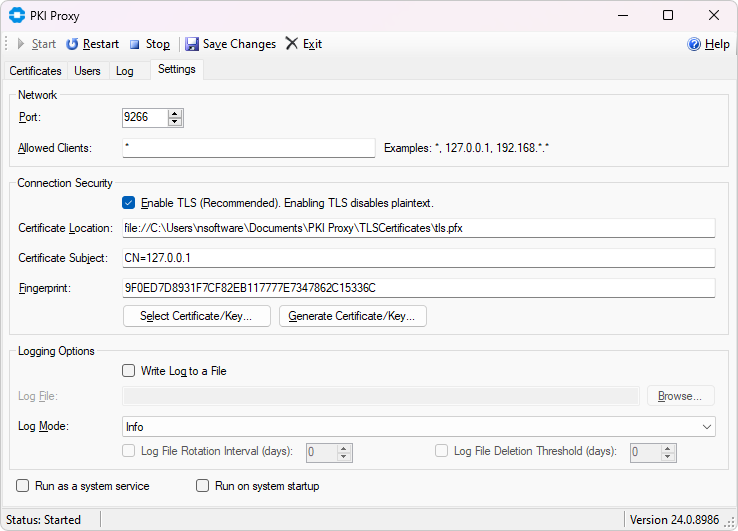Click the Save Changes floppy icon
The width and height of the screenshot is (738, 531).
(x=192, y=44)
